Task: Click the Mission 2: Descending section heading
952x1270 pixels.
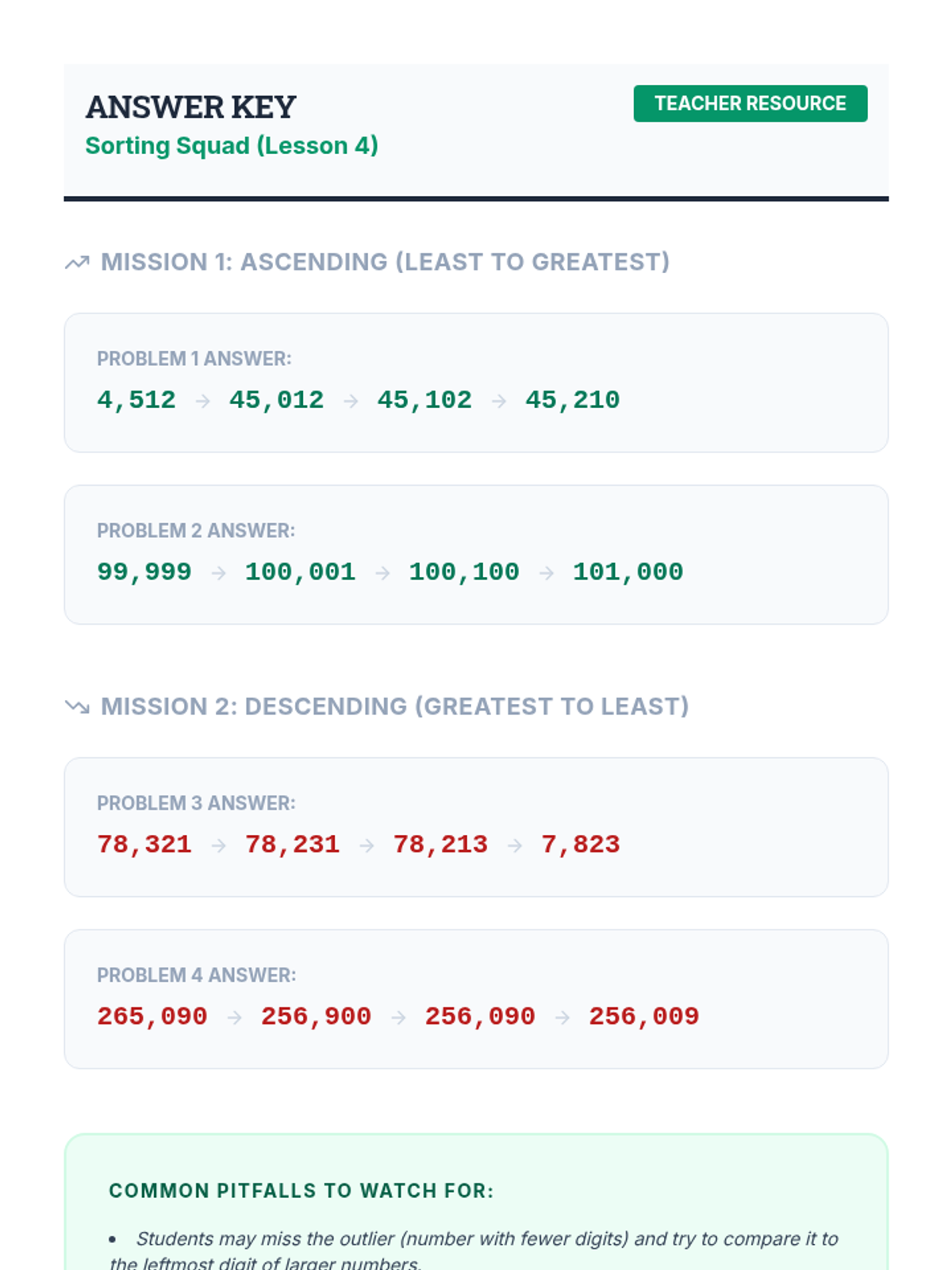Action: click(x=394, y=706)
